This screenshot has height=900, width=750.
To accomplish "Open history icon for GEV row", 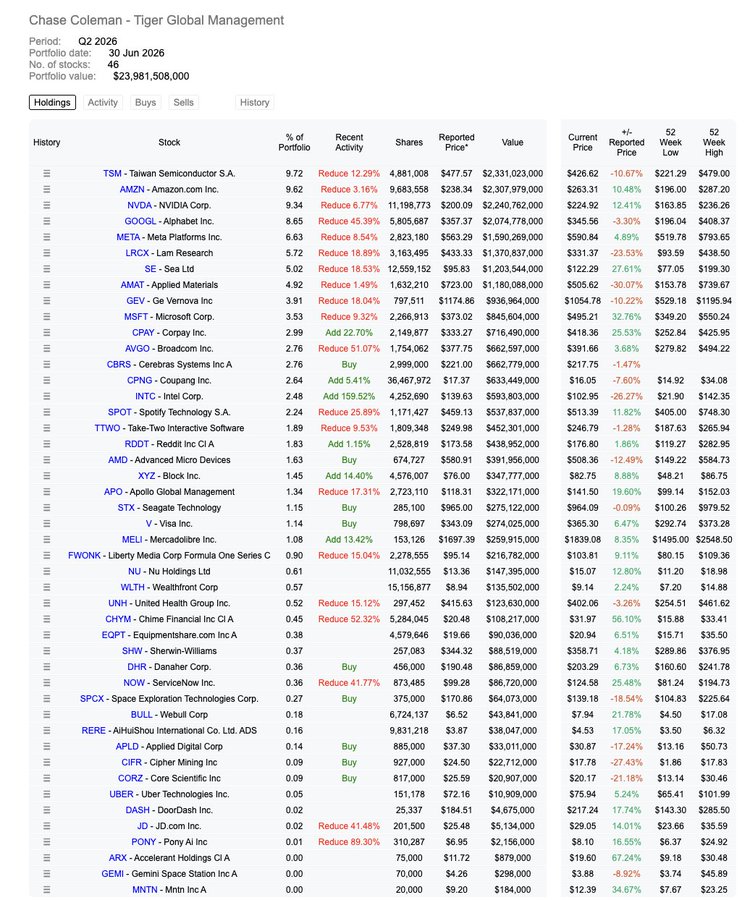I will point(46,301).
